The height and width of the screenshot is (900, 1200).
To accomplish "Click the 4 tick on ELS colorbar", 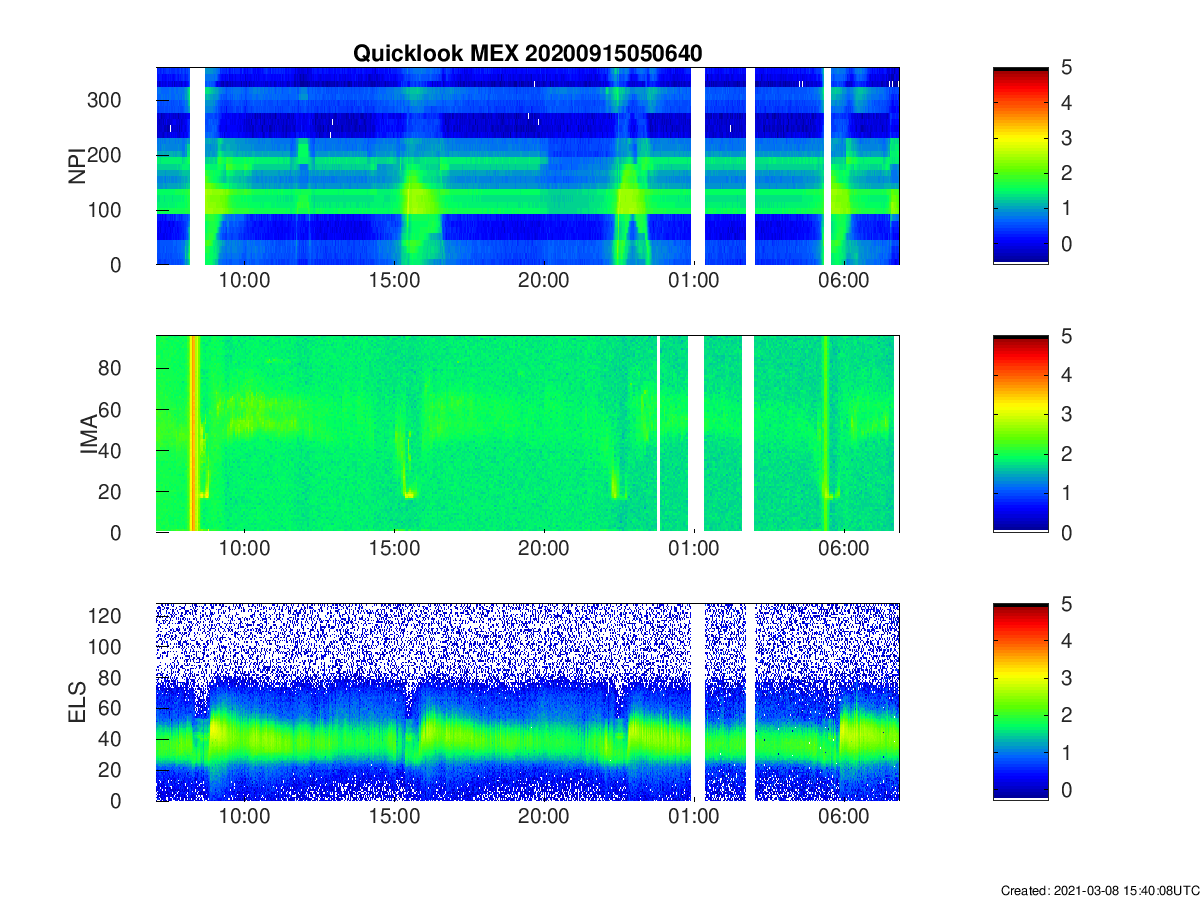I will 1067,641.
